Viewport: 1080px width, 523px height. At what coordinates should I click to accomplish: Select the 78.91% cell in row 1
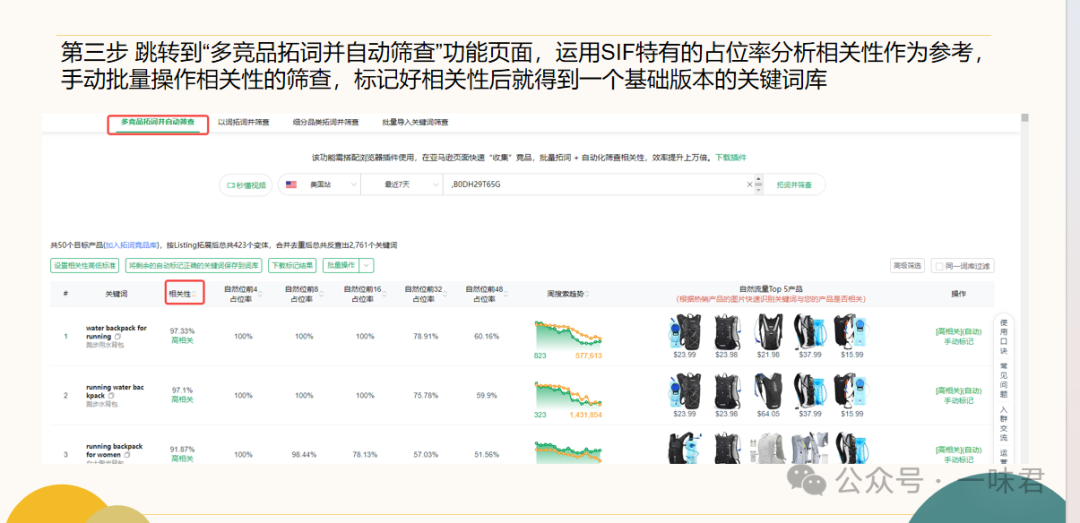click(426, 336)
